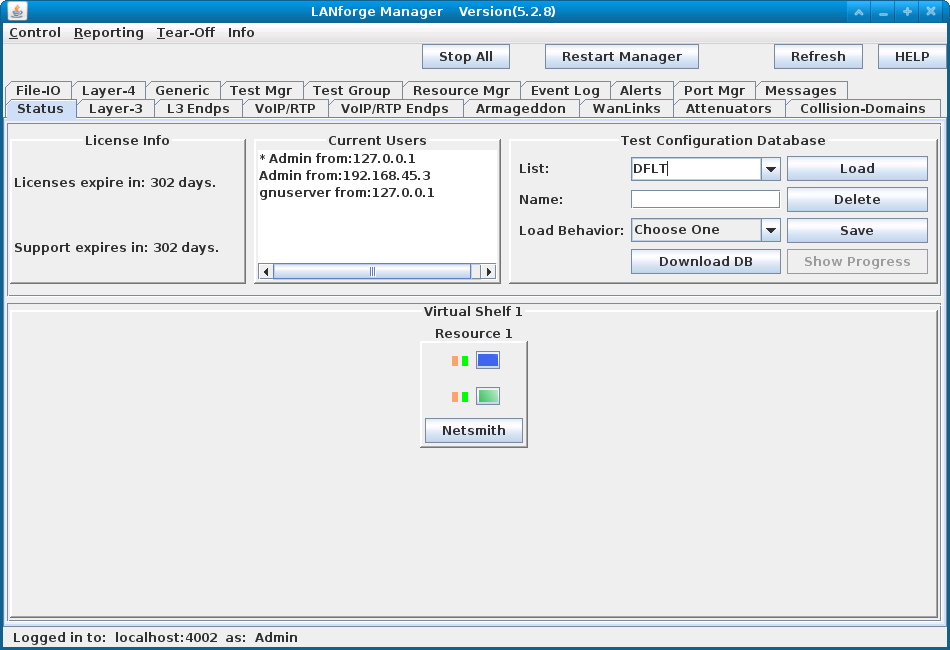The image size is (950, 650).
Task: Open the Test Mgr tab
Action: coord(261,90)
